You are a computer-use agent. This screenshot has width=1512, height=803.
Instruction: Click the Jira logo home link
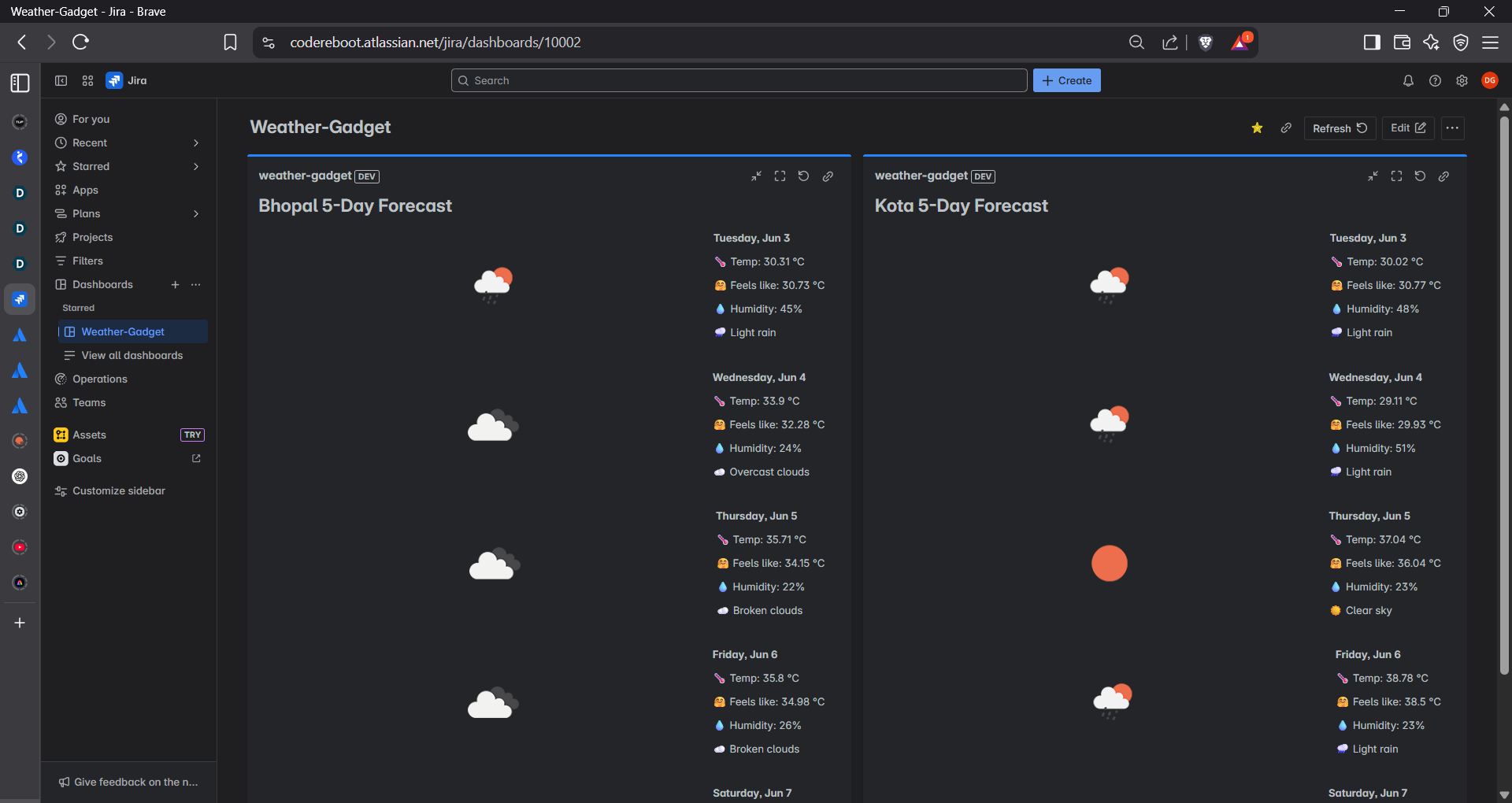[127, 80]
